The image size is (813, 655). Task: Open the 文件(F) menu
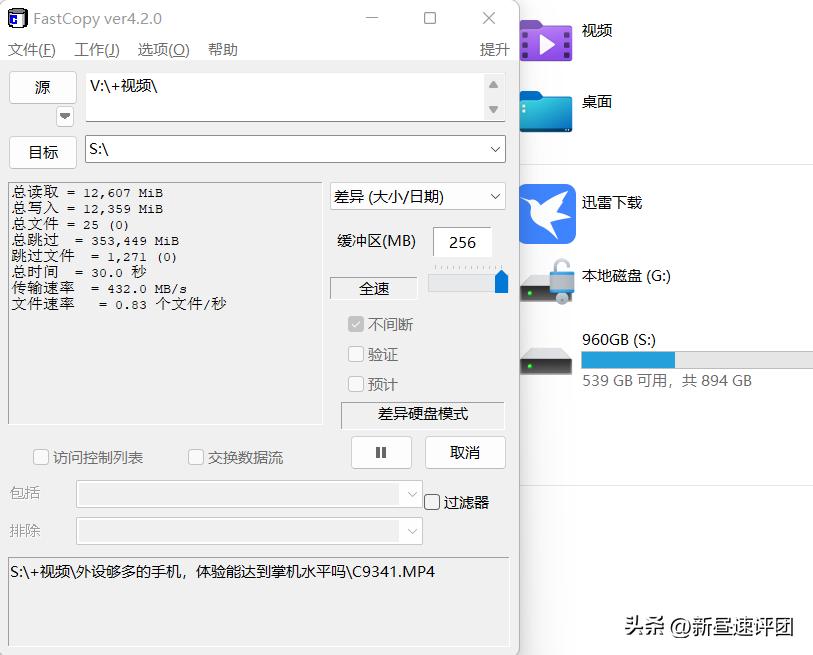tap(31, 49)
